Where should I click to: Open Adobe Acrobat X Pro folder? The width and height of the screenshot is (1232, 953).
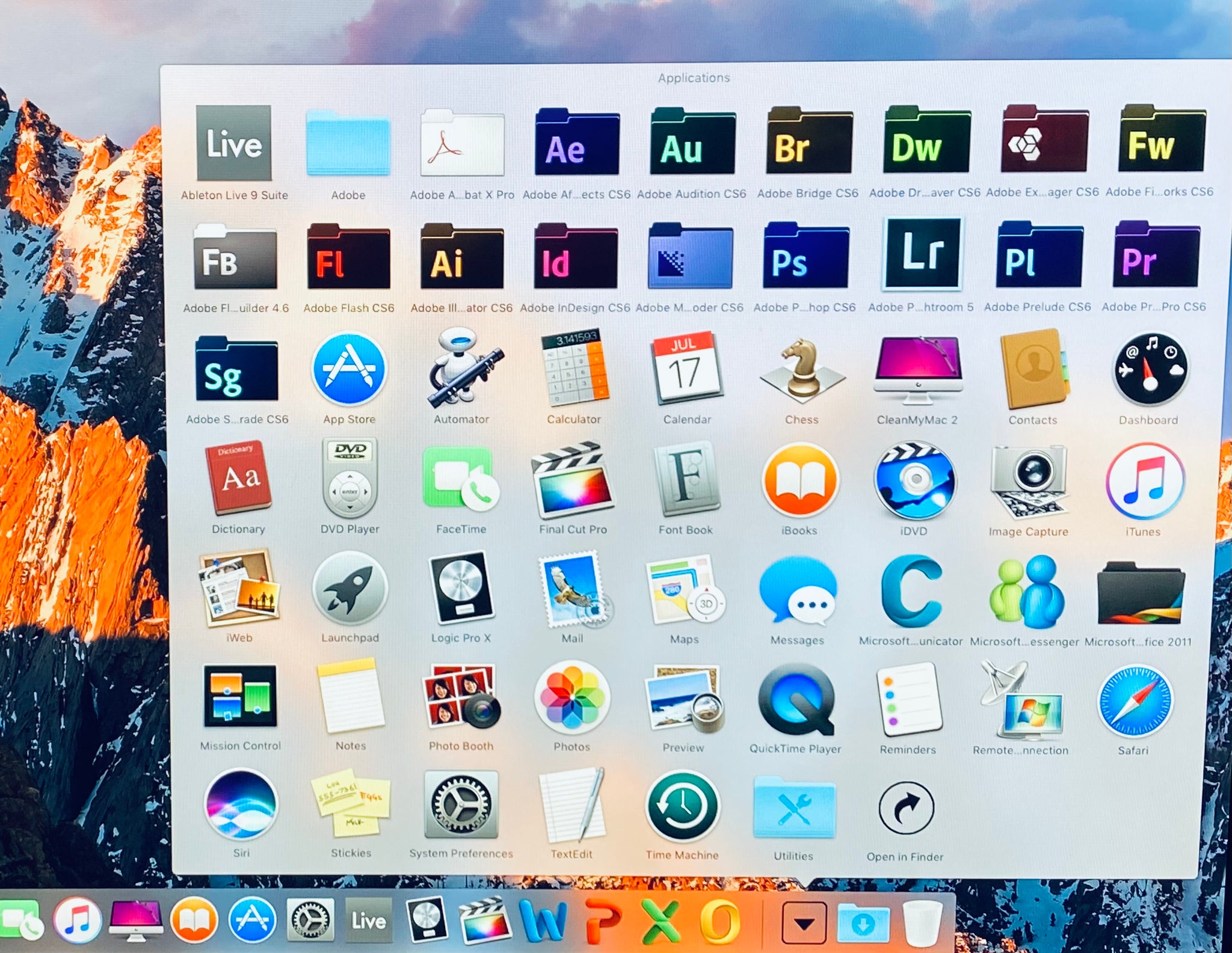point(462,142)
